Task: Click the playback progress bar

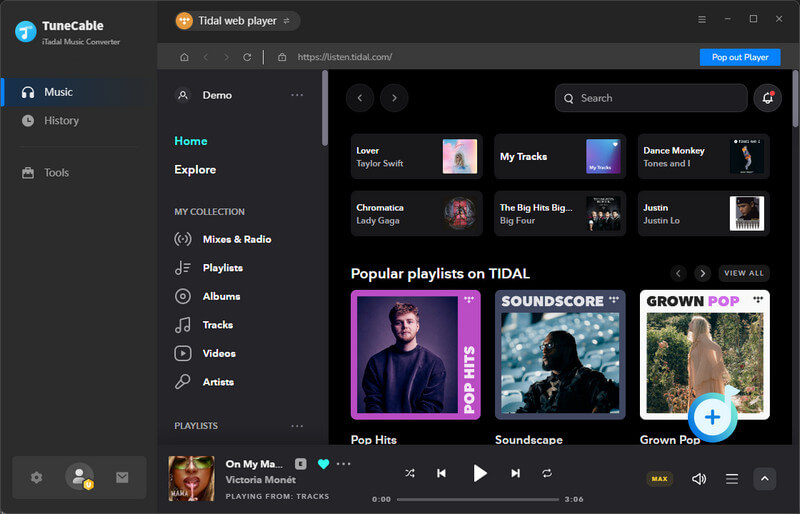Action: point(478,500)
